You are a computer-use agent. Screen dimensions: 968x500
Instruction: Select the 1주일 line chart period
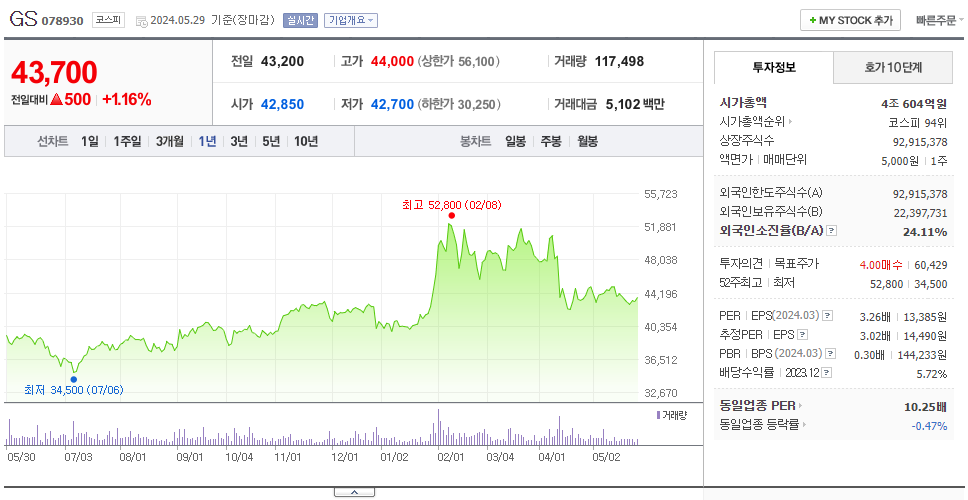127,141
